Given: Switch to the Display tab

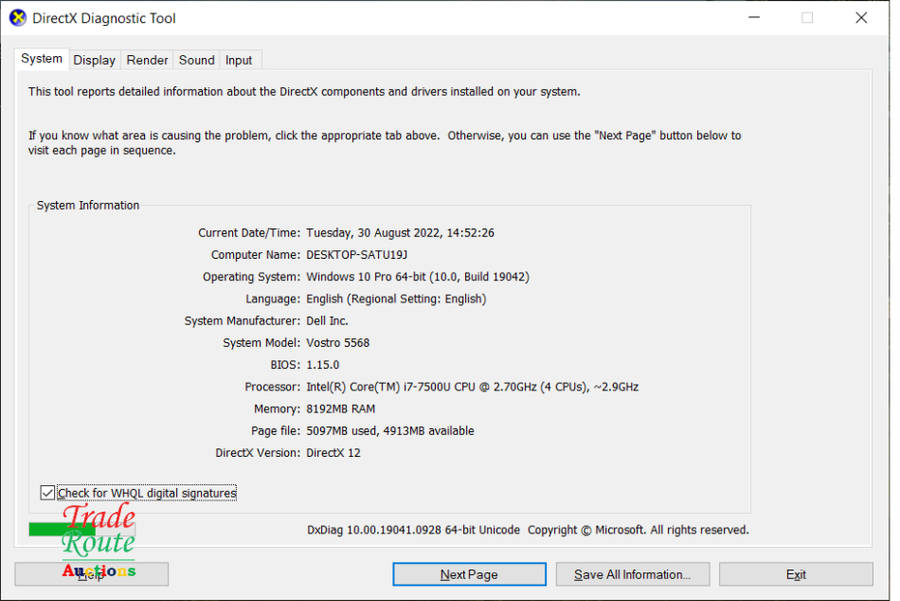Looking at the screenshot, I should coord(94,60).
